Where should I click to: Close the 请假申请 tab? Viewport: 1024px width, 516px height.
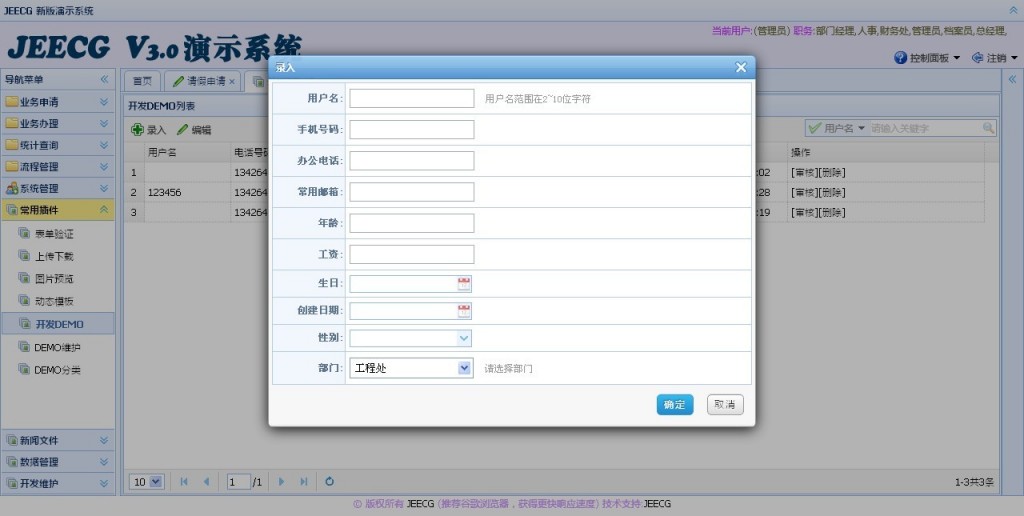pyautogui.click(x=232, y=82)
